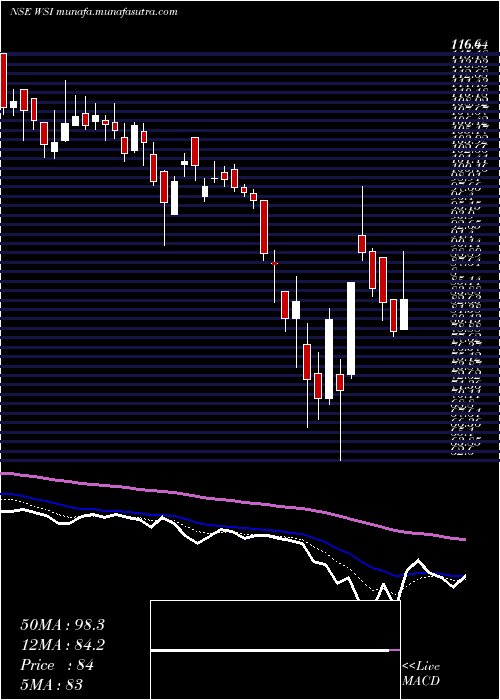Click the NSE WSI munafa.munafasutra.com title text
Viewport: 500px width, 700px height.
94,12
